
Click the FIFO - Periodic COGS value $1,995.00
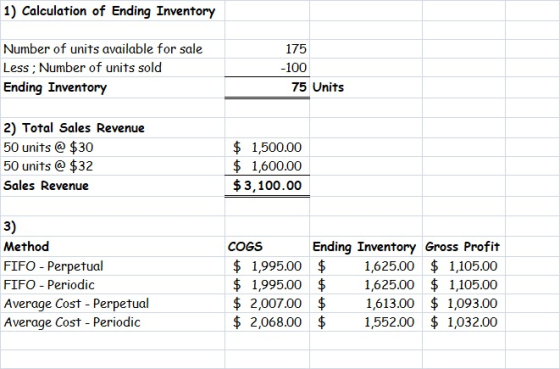[267, 285]
